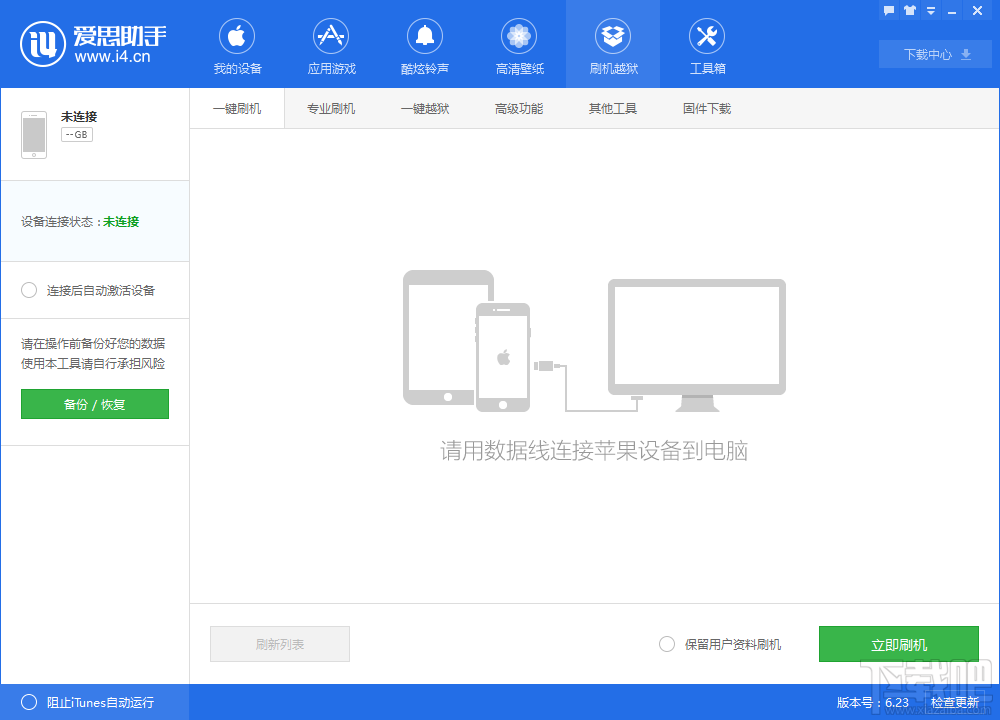Image resolution: width=1000 pixels, height=720 pixels.
Task: Open the 酷炫铃声 ringtones section
Action: 425,44
